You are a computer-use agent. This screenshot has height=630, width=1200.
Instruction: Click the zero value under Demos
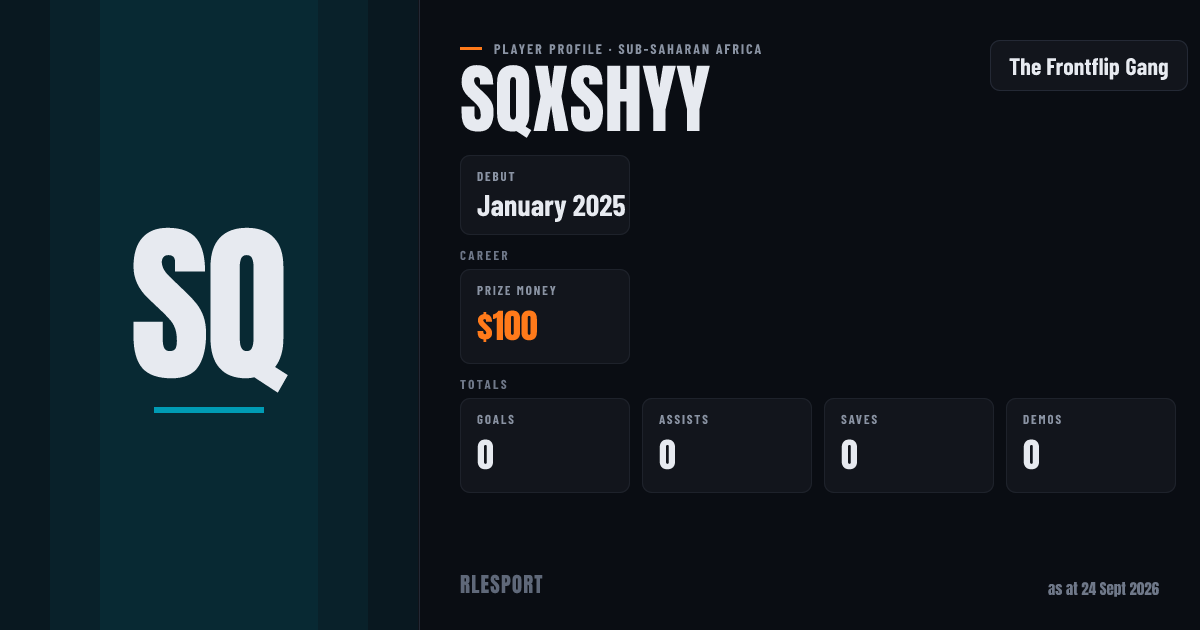pyautogui.click(x=1032, y=455)
